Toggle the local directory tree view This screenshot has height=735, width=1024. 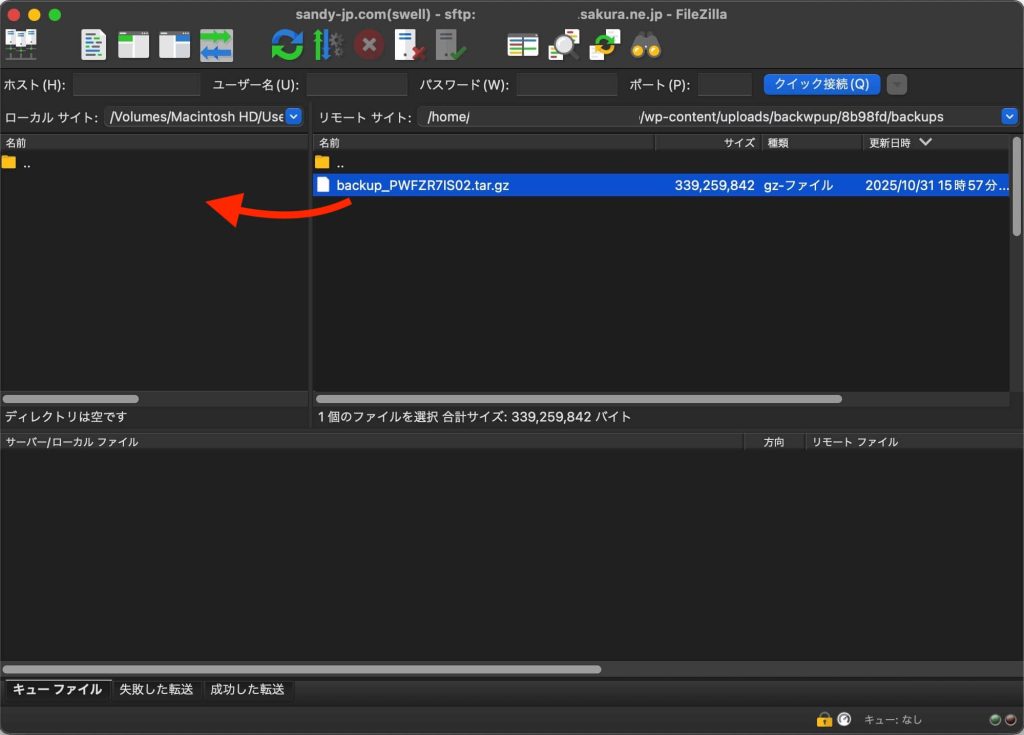tap(133, 45)
